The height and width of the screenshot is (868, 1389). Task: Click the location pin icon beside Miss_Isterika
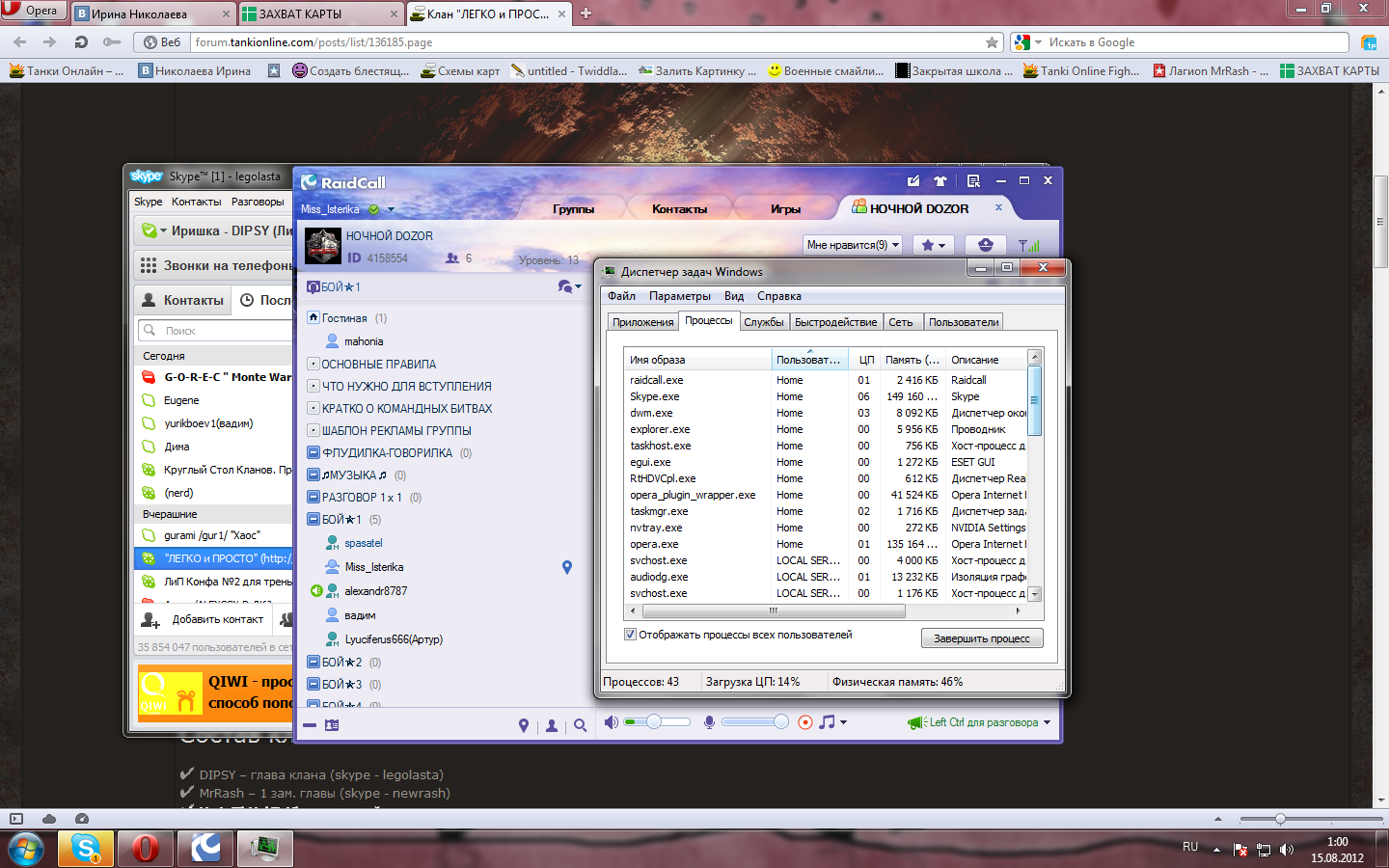(x=567, y=567)
